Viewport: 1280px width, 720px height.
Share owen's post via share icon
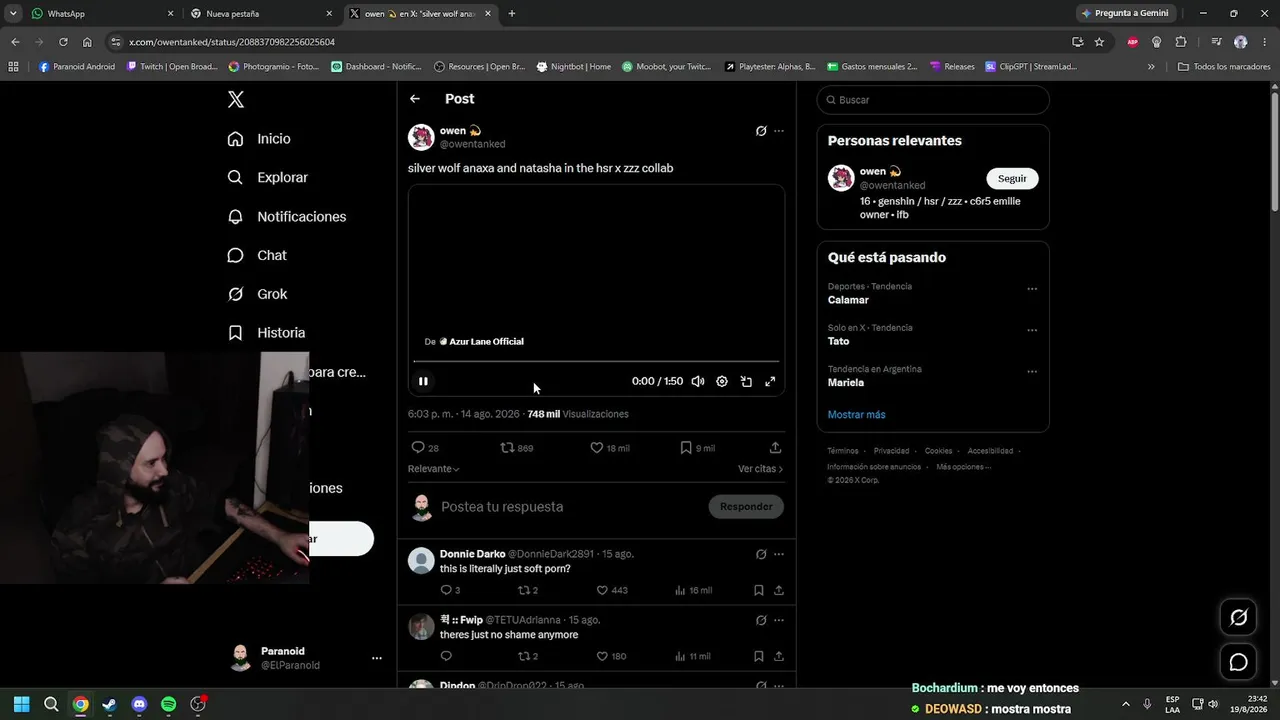click(775, 448)
